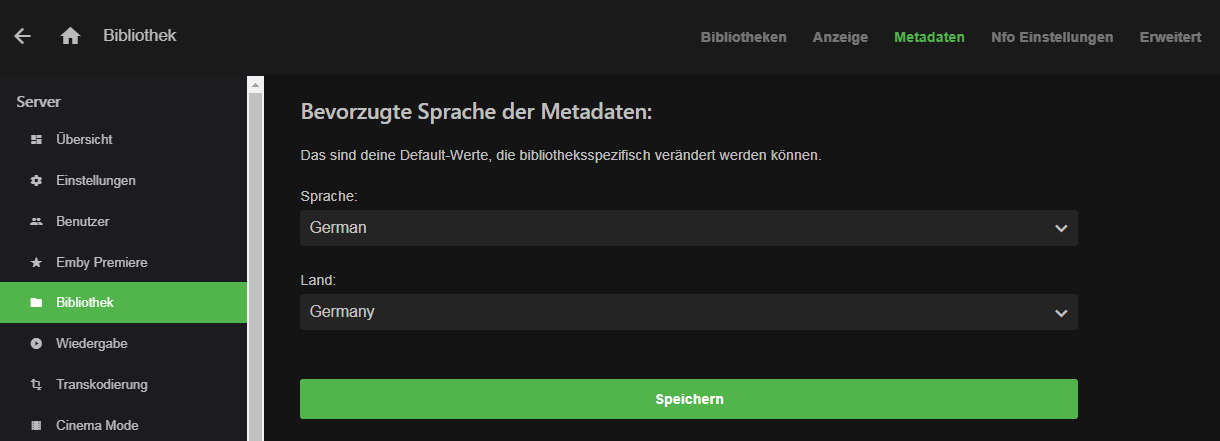Open the Nfo Einstellungen tab
This screenshot has height=441, width=1220.
1052,37
